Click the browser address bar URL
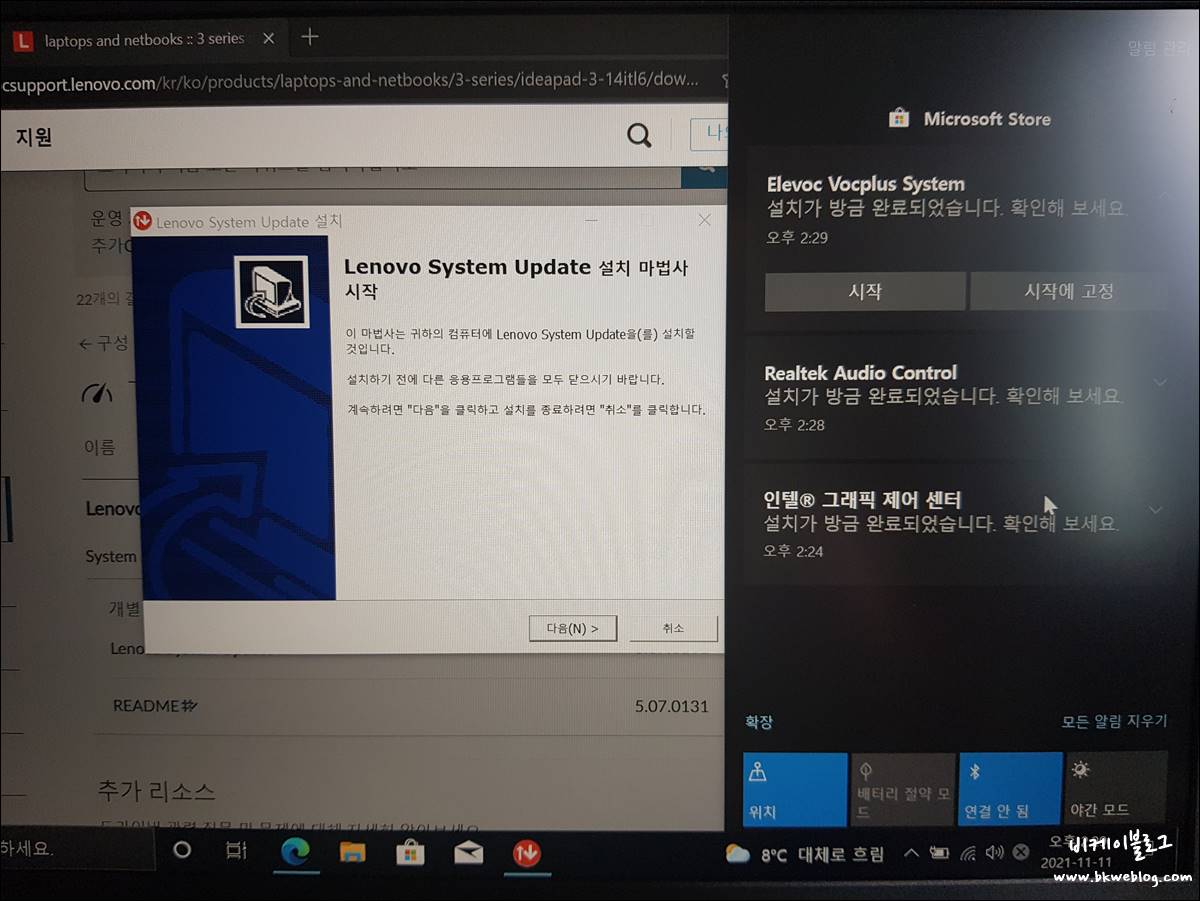The image size is (1200, 901). coord(349,81)
